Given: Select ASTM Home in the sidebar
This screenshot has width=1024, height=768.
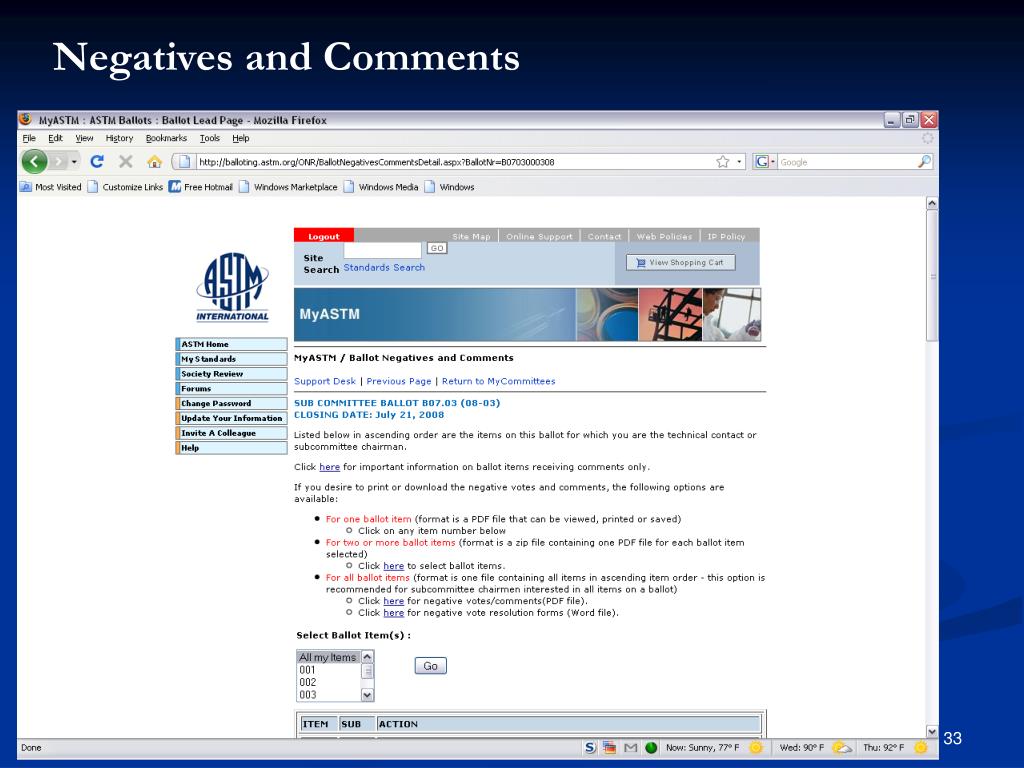Looking at the screenshot, I should point(231,344).
